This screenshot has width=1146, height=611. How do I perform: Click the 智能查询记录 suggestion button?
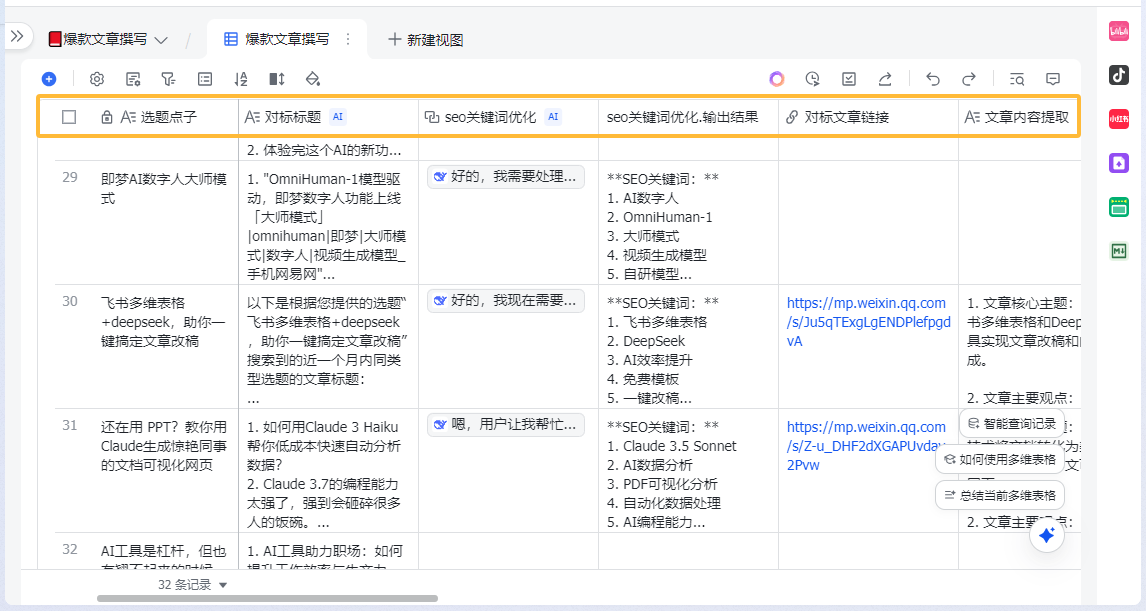1012,424
